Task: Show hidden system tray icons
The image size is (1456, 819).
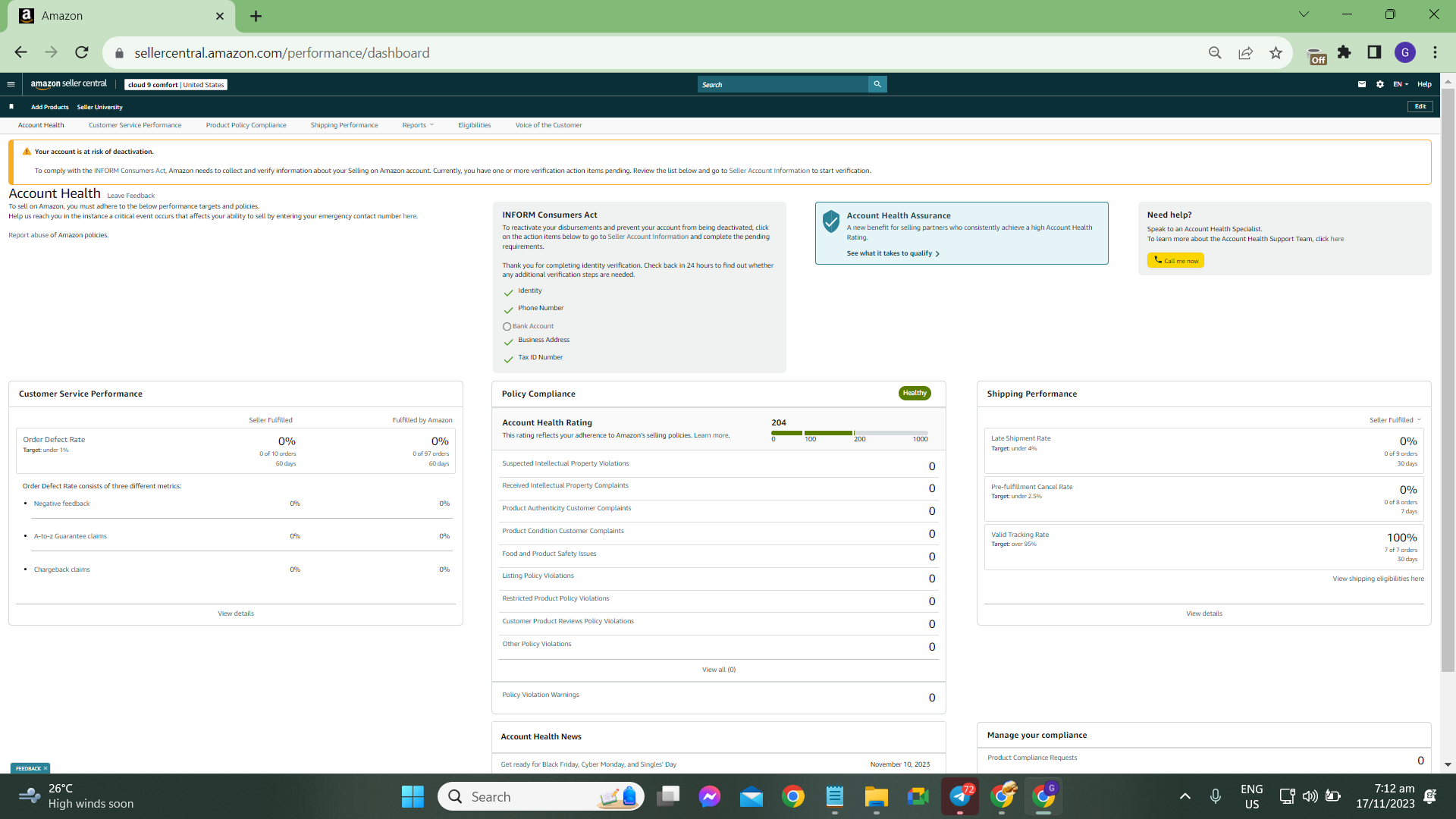Action: 1185,796
